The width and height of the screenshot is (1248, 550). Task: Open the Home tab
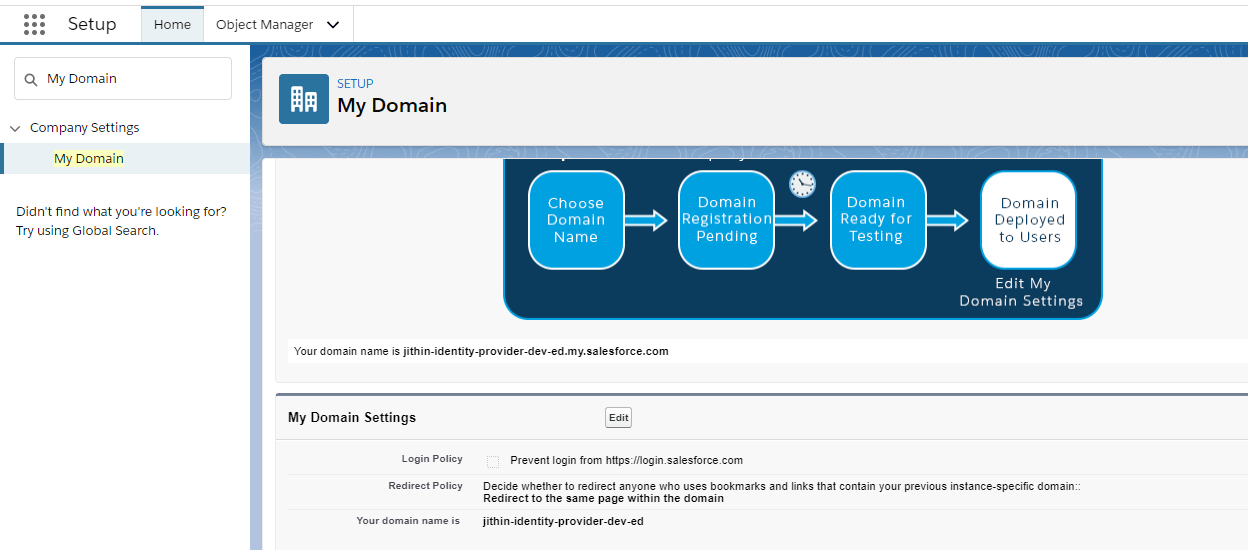tap(172, 24)
